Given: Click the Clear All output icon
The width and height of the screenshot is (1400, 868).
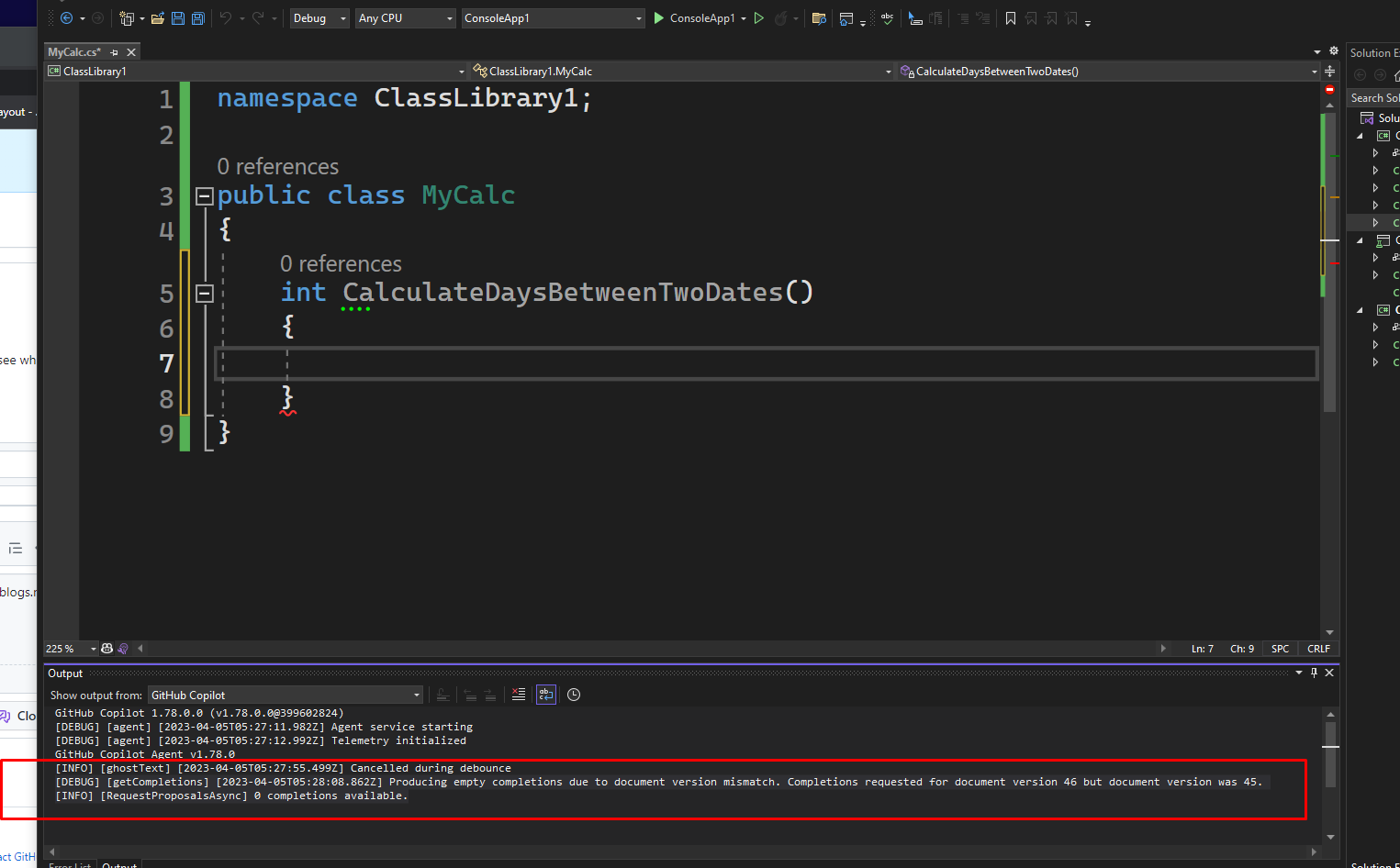Looking at the screenshot, I should point(519,695).
